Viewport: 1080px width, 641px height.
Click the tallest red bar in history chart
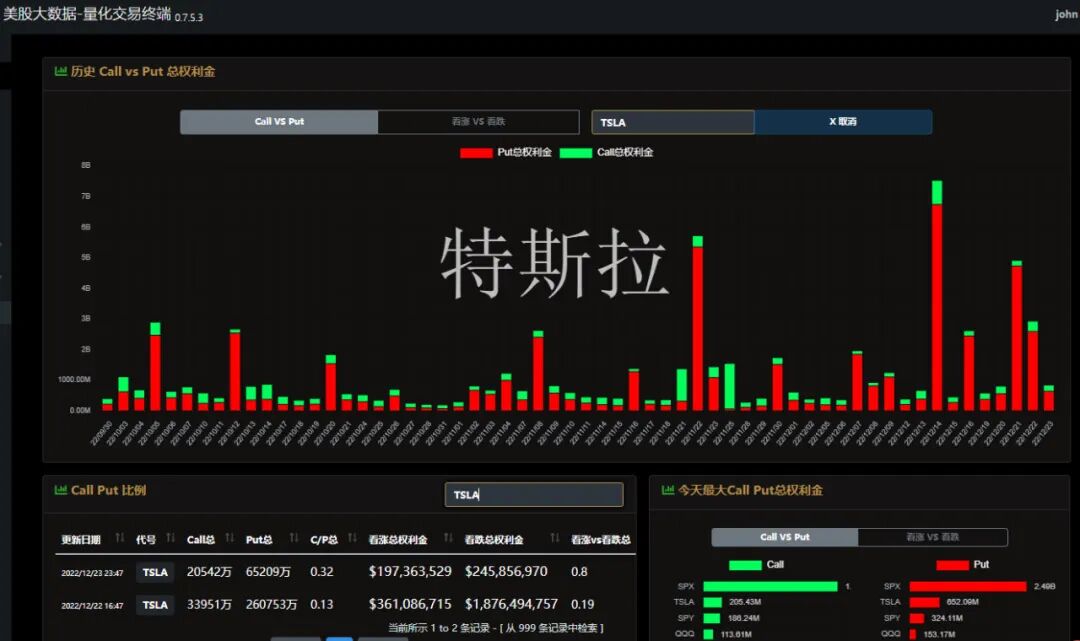click(937, 306)
